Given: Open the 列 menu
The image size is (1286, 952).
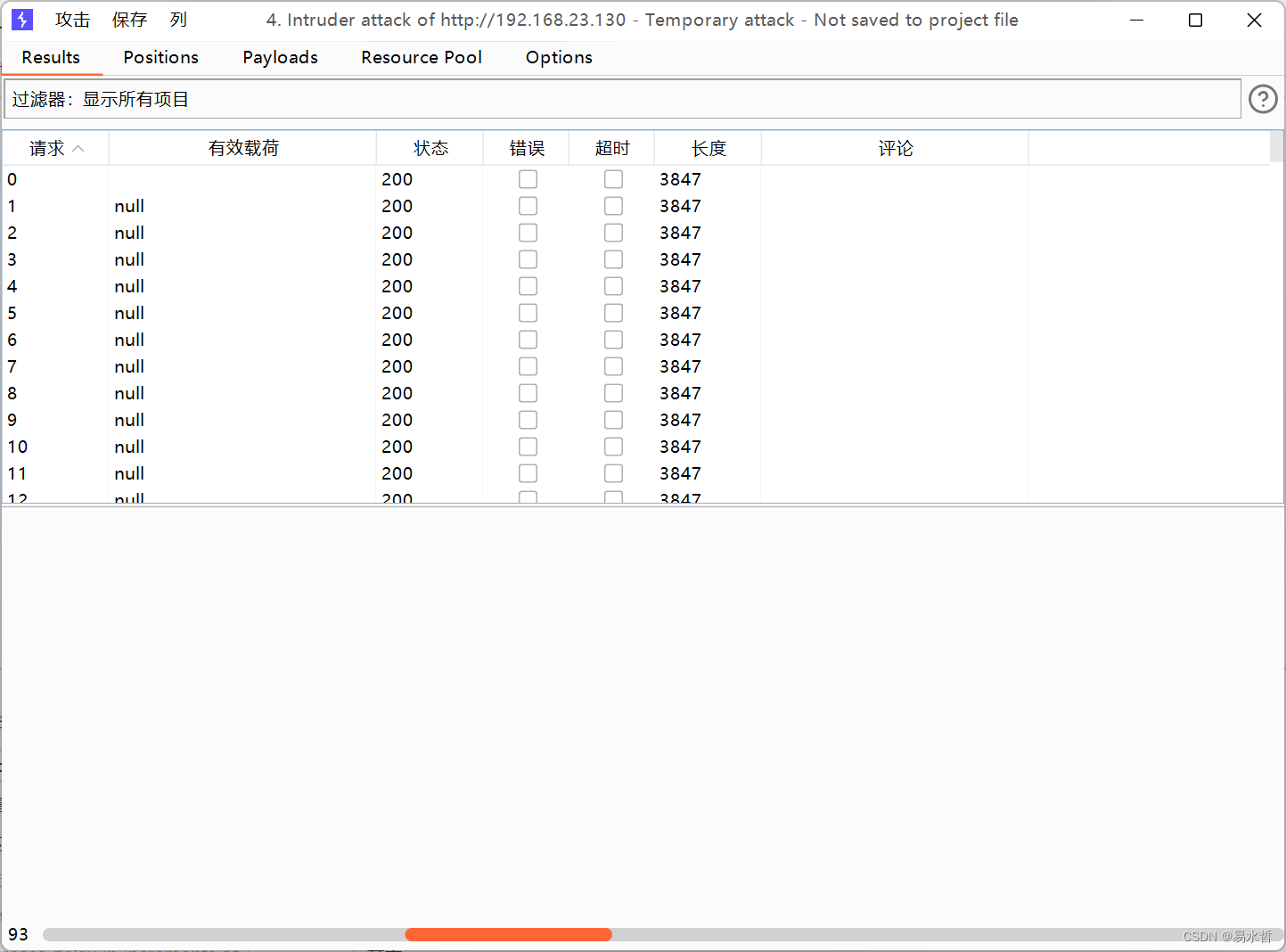Looking at the screenshot, I should pos(178,20).
